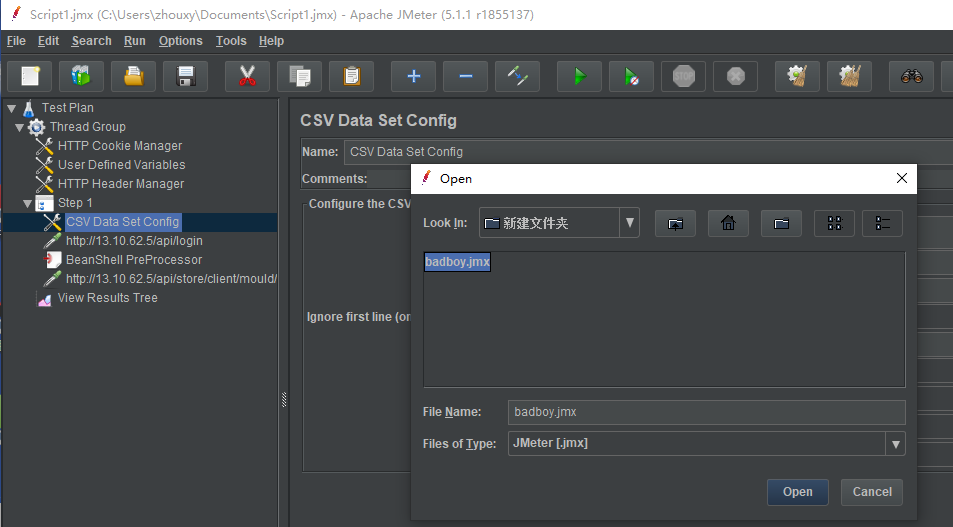Open the Edit menu
Image resolution: width=953 pixels, height=527 pixels.
(x=48, y=41)
